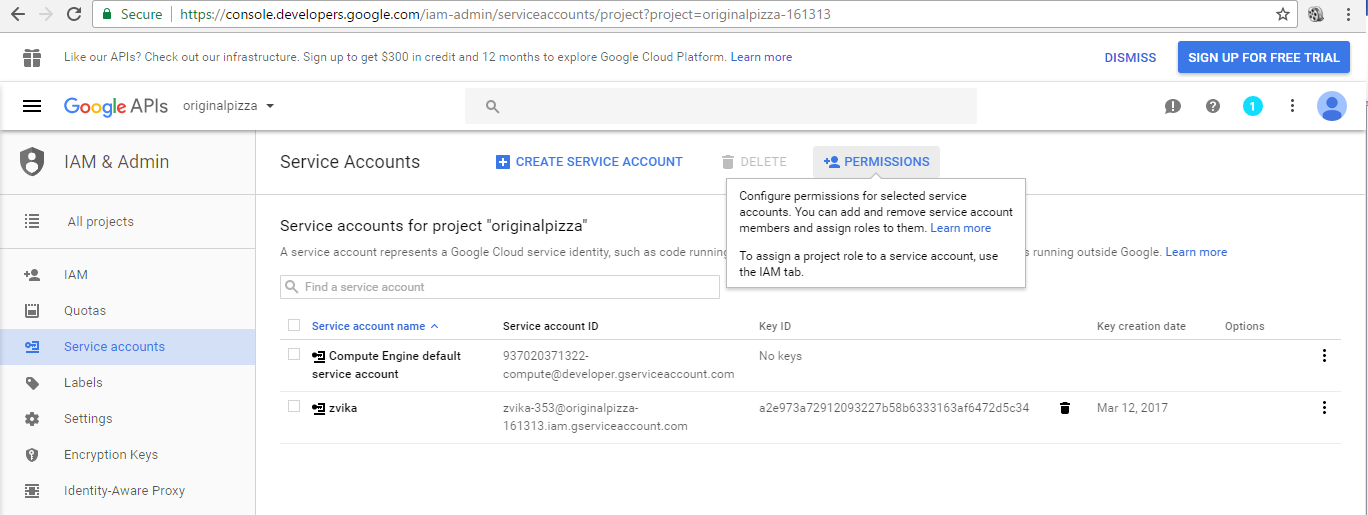Click SIGN UP FOR FREE TRIAL

coord(1264,58)
